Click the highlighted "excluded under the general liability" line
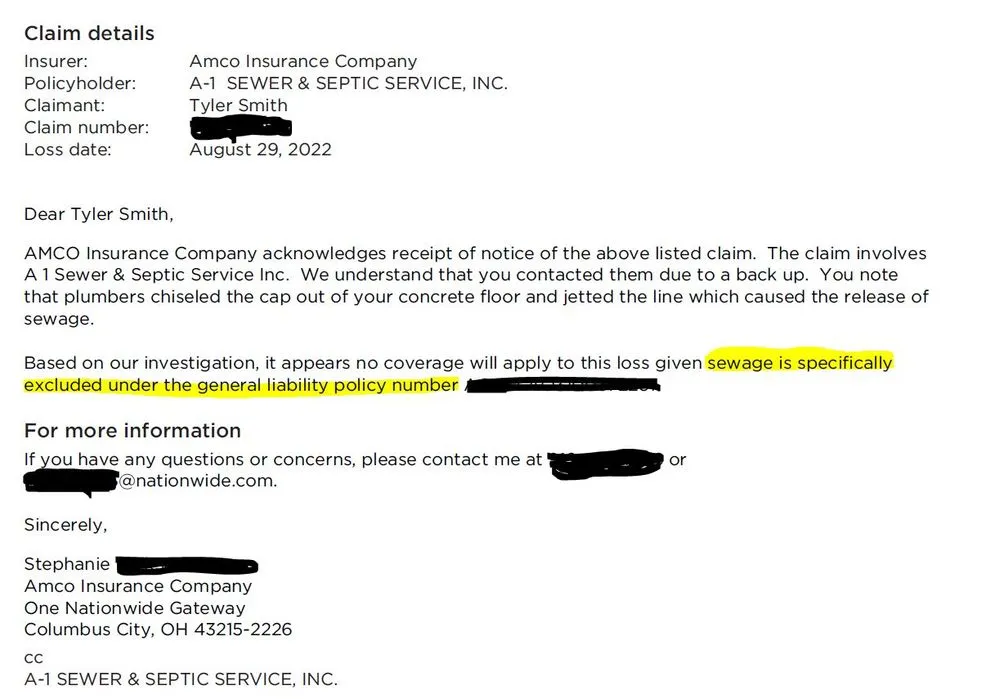 tap(241, 385)
